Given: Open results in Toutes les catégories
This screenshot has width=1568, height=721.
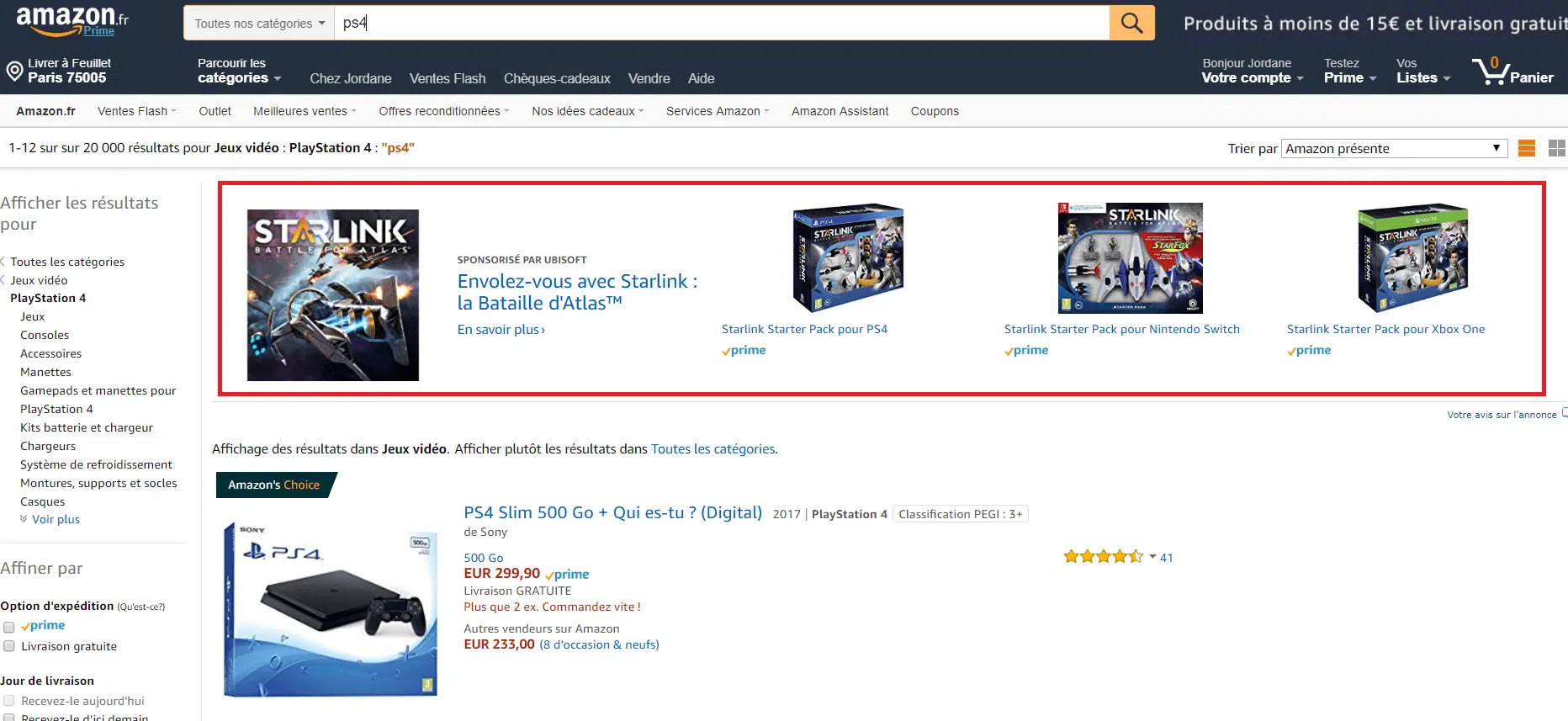Looking at the screenshot, I should click(x=712, y=448).
